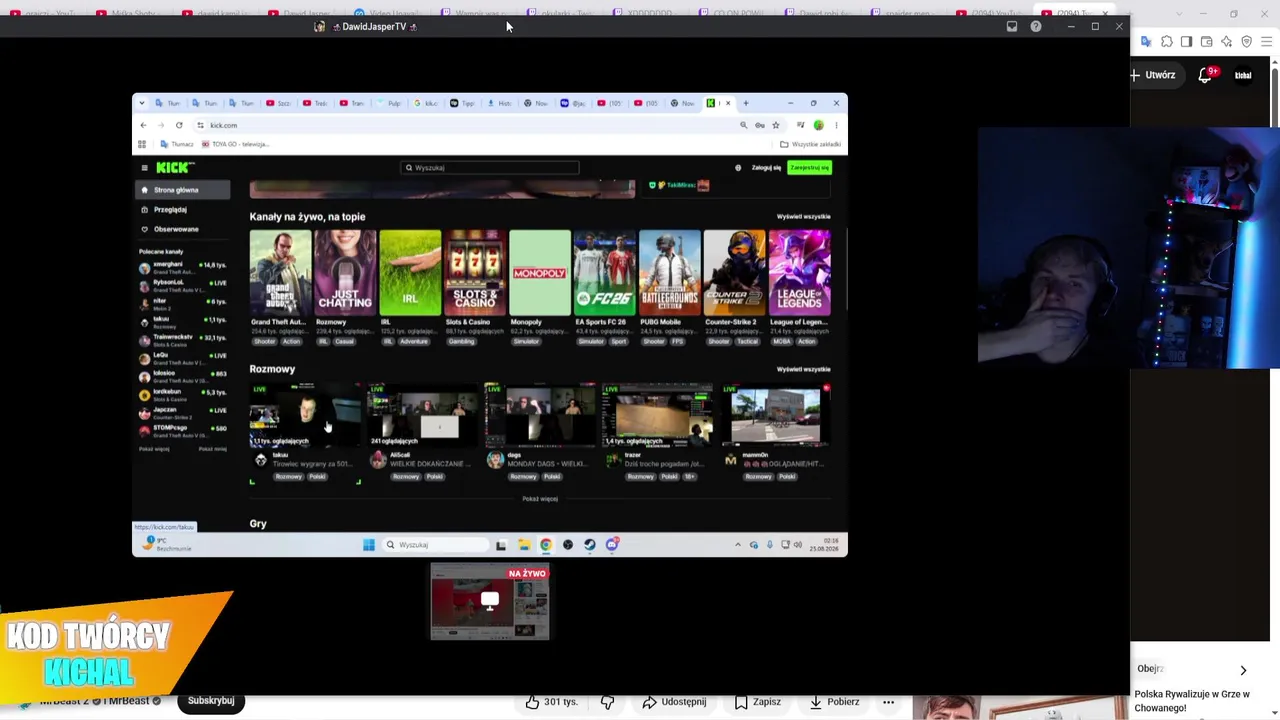Open the IRL category card
This screenshot has height=720, width=1280.
[x=410, y=272]
